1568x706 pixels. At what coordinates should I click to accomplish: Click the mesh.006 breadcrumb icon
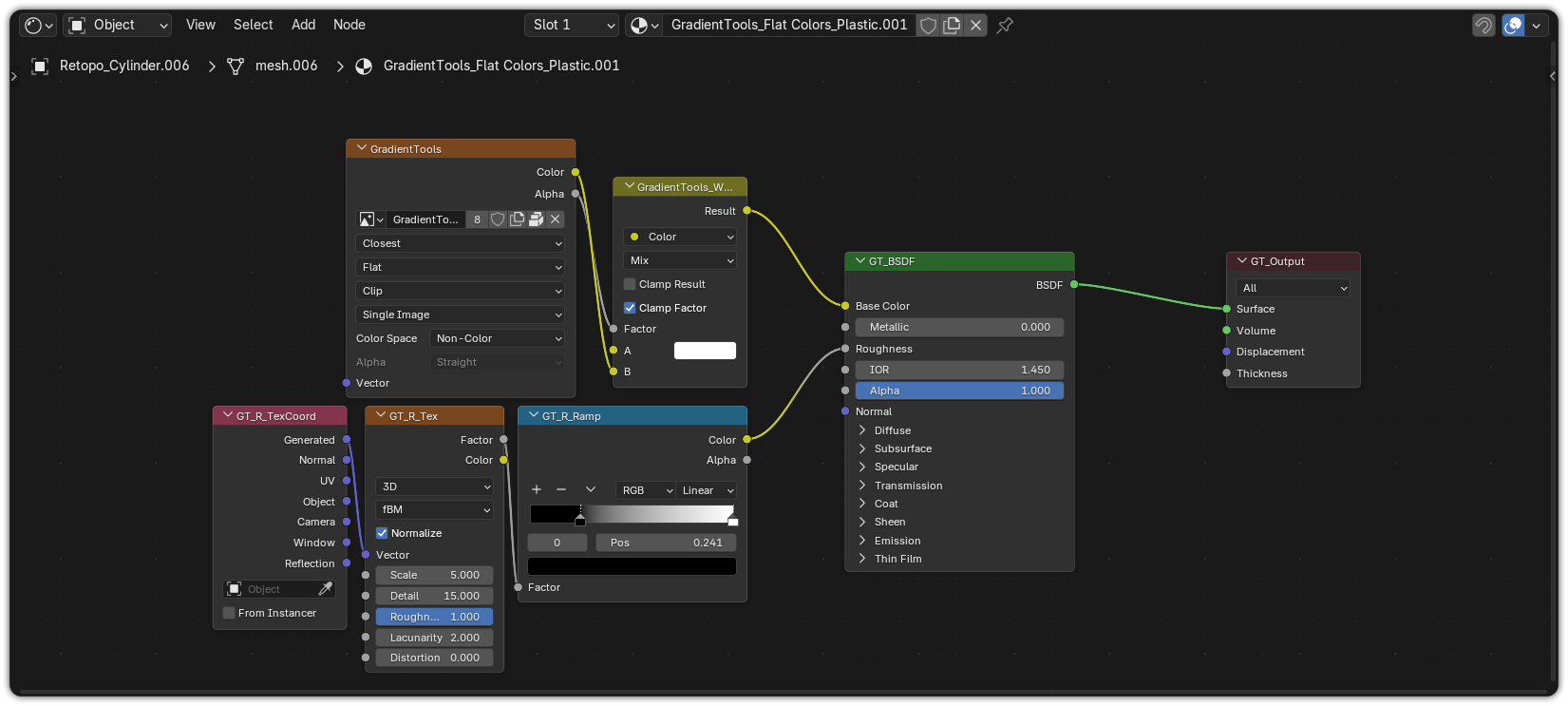click(x=236, y=66)
